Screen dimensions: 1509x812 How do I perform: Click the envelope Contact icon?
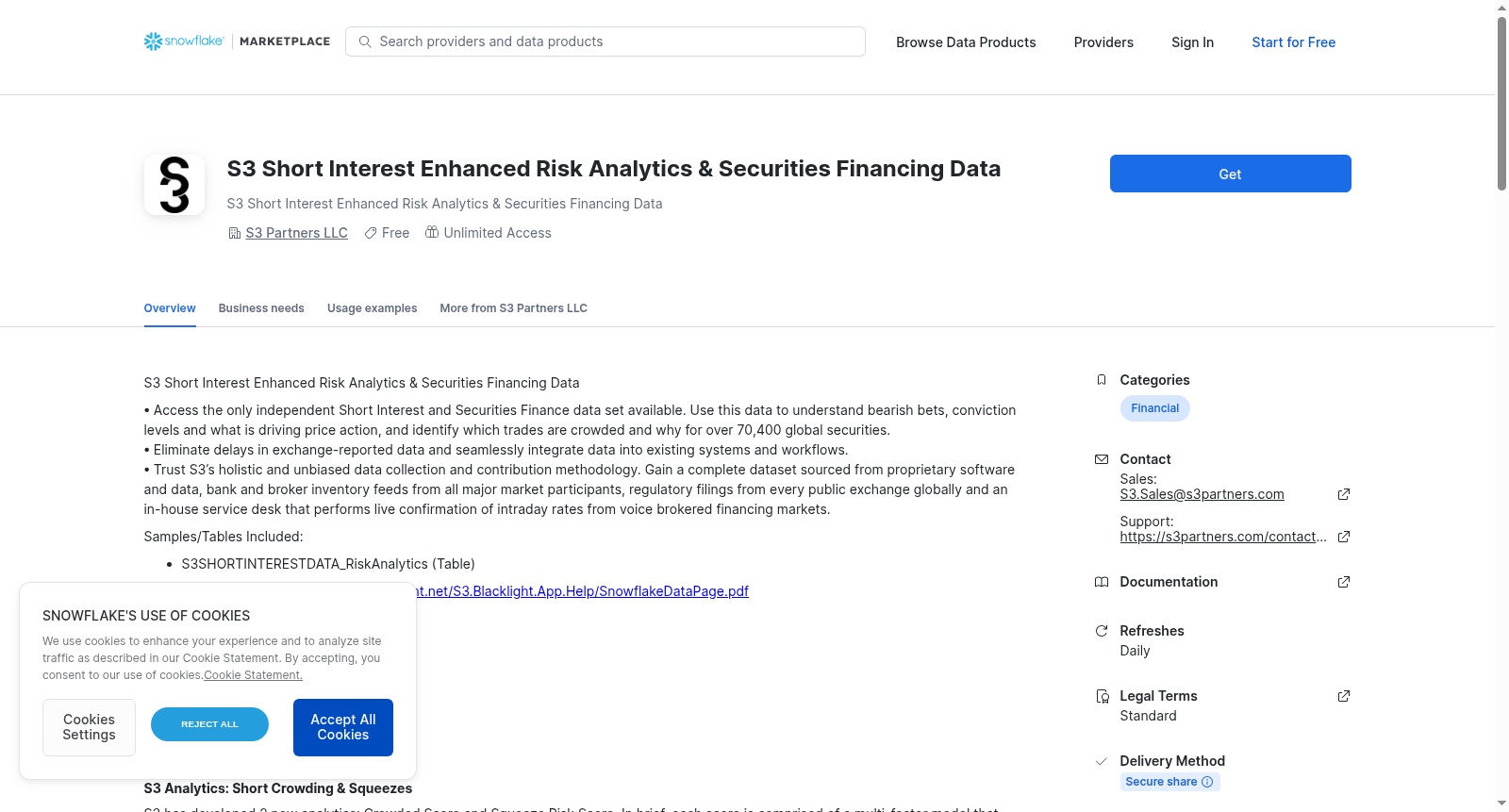pos(1102,459)
